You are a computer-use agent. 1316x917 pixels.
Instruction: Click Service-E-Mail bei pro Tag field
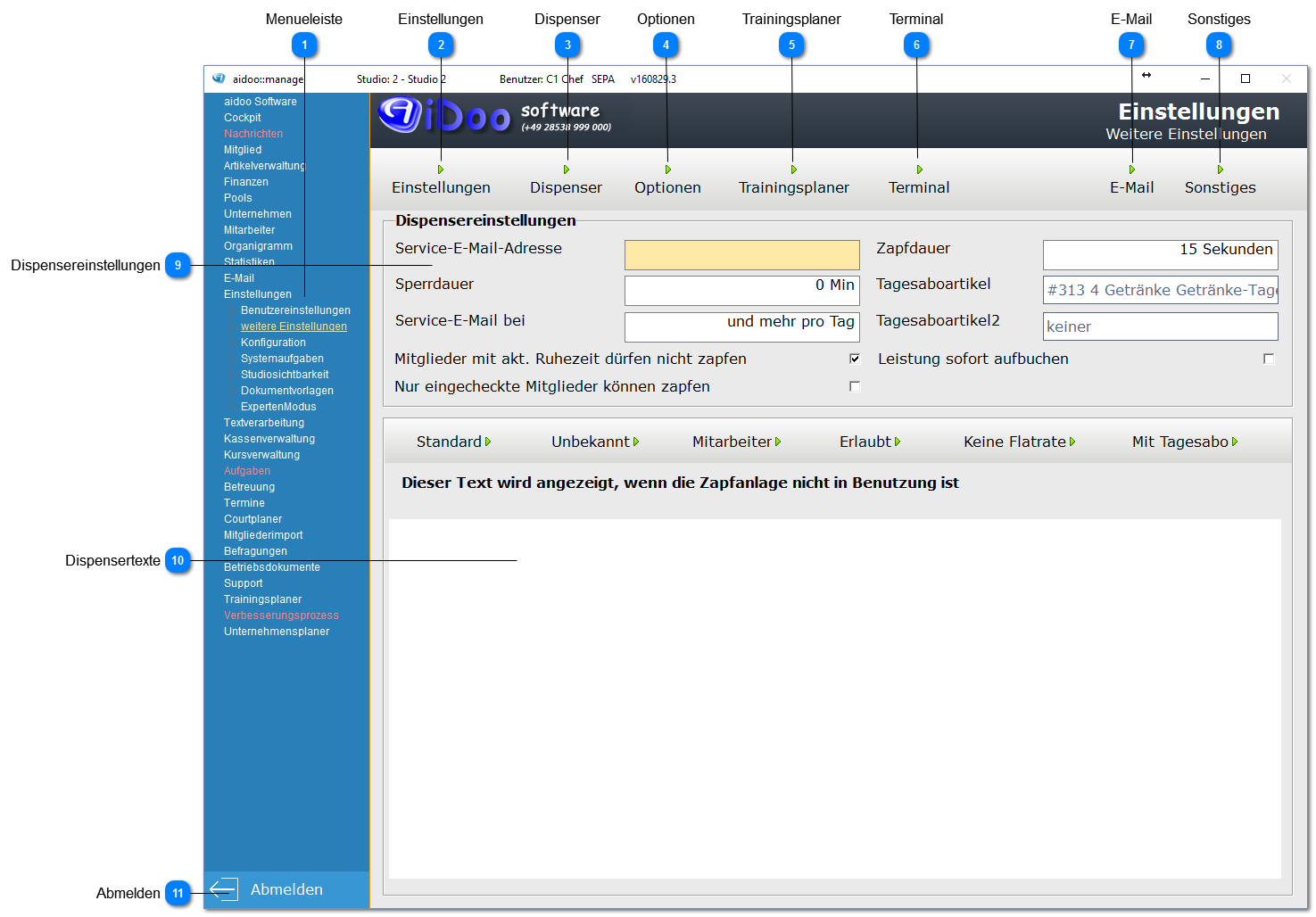(742, 326)
